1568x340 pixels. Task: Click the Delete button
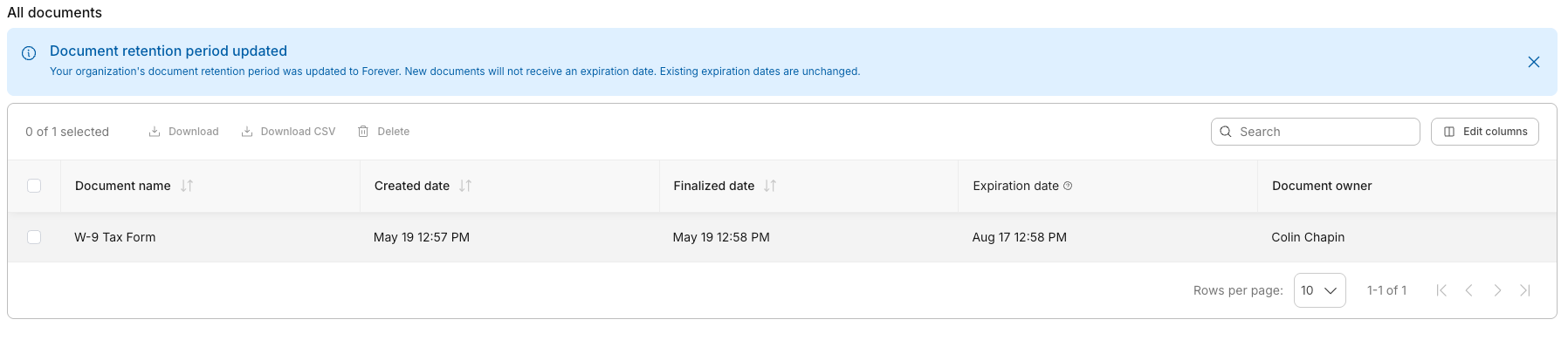coord(383,132)
